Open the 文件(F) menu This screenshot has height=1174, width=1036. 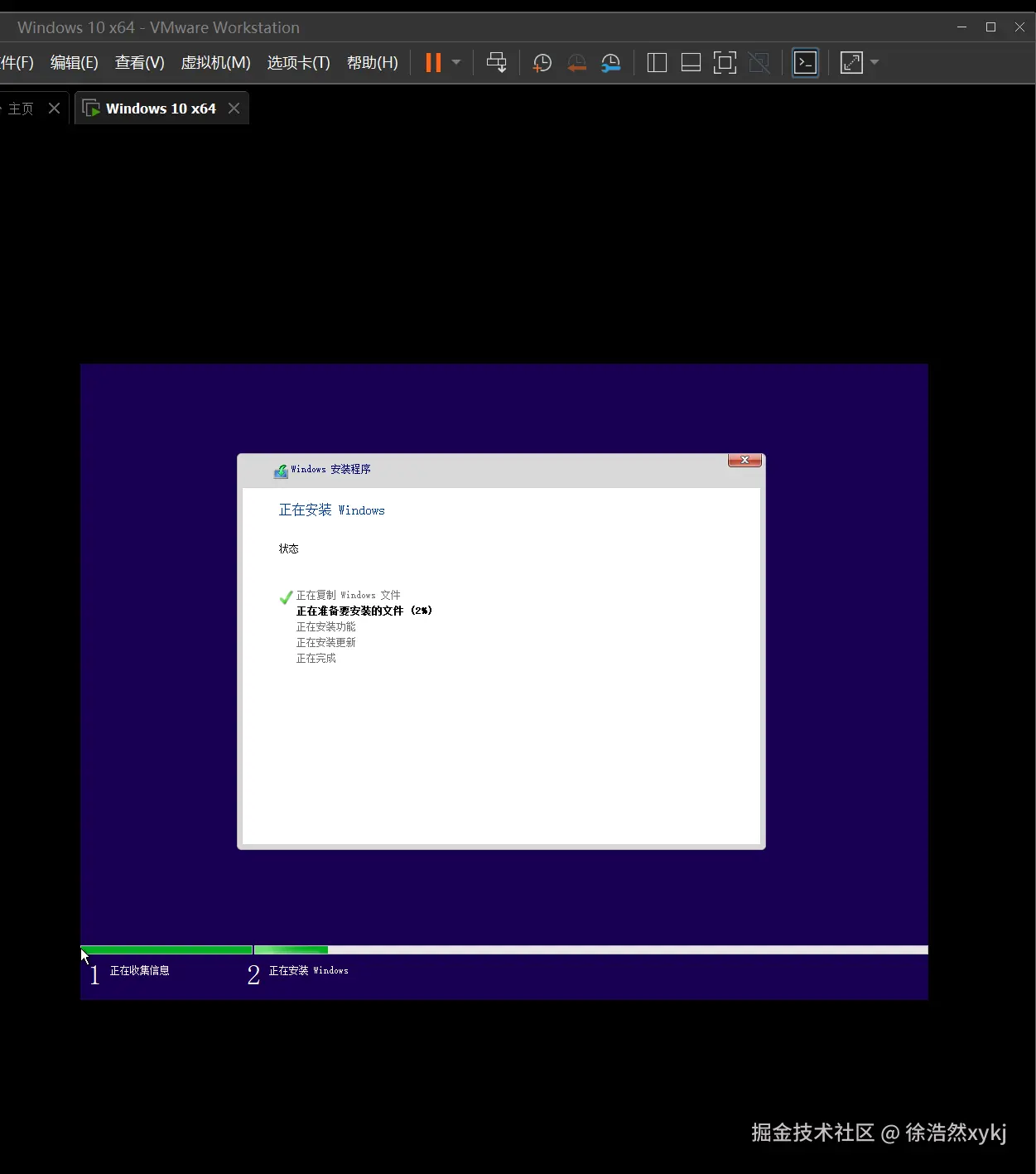pyautogui.click(x=17, y=63)
